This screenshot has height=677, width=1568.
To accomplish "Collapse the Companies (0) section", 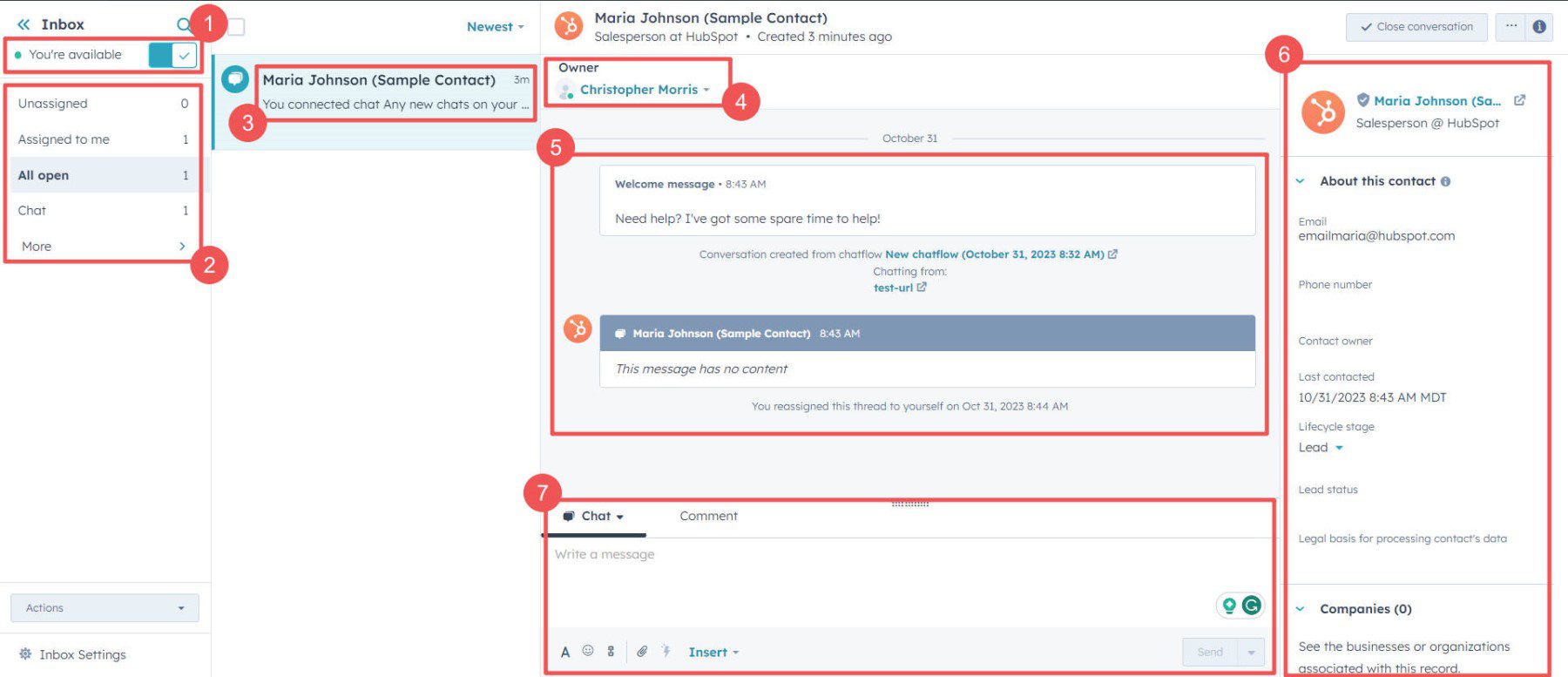I will [1300, 609].
